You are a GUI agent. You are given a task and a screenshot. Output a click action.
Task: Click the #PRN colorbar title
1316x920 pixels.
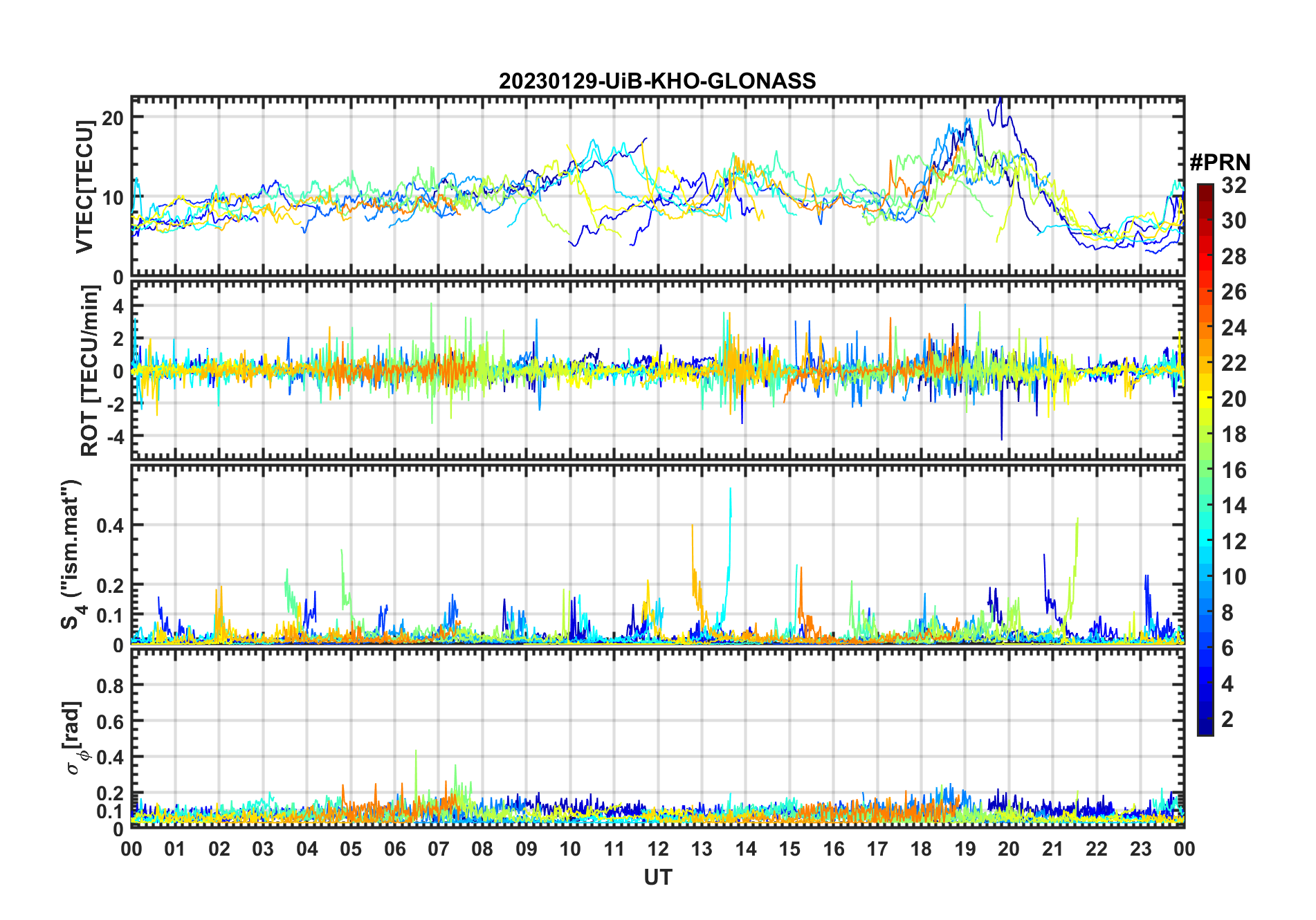(1220, 163)
